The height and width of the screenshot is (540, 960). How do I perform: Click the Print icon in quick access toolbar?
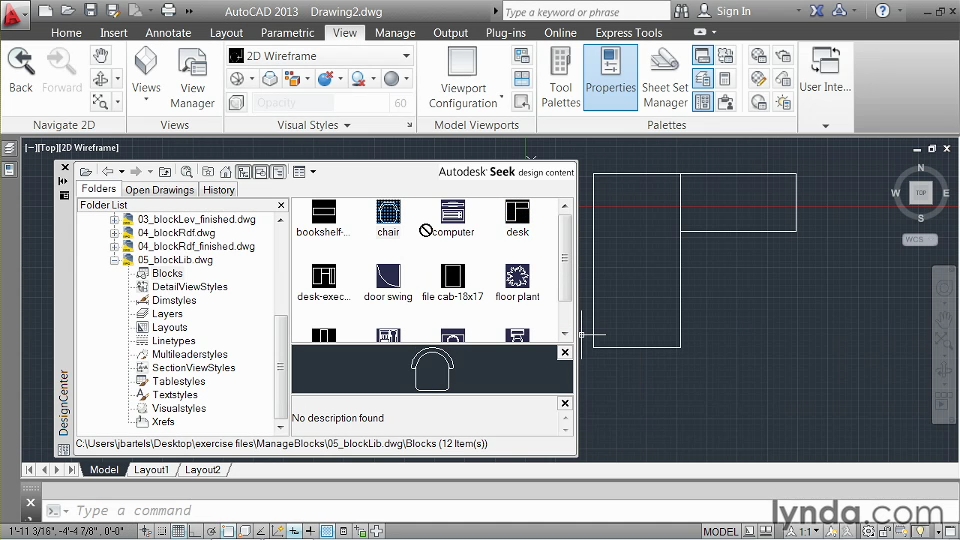(168, 10)
